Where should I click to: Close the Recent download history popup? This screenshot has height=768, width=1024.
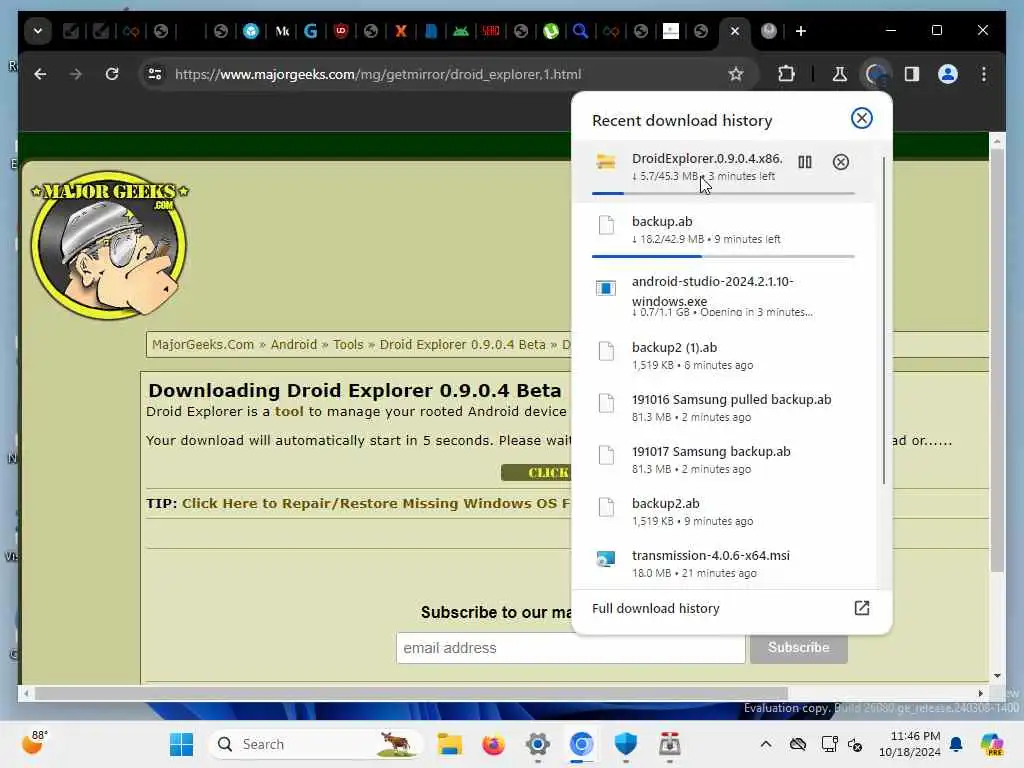tap(861, 118)
